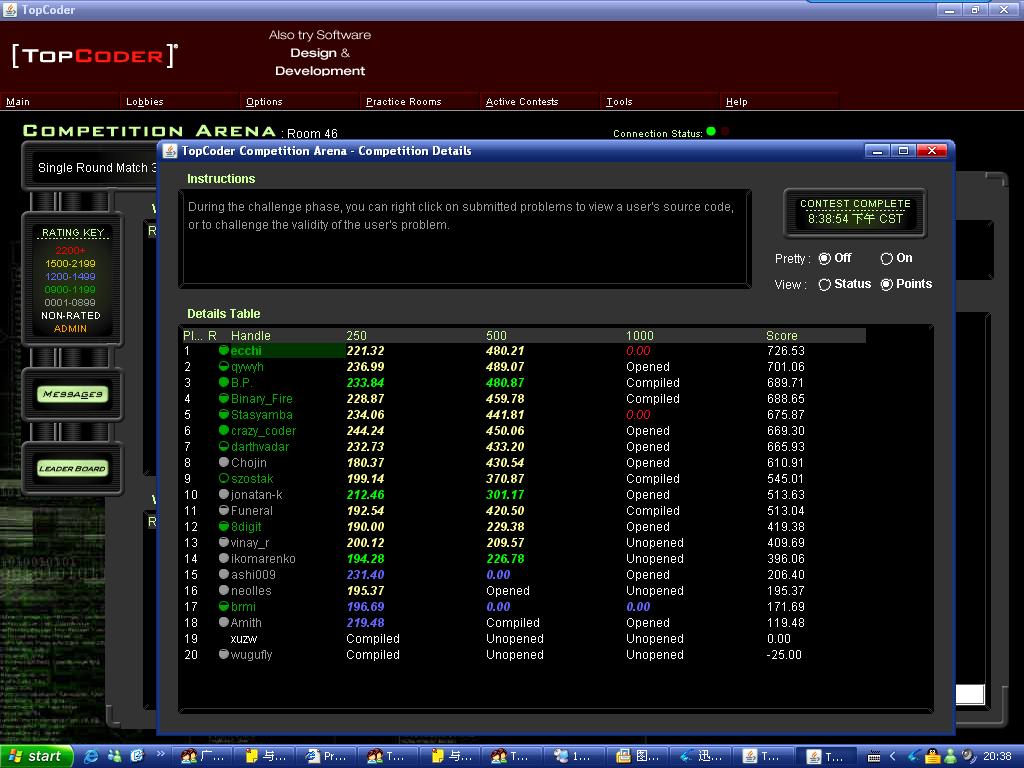The width and height of the screenshot is (1024, 768).
Task: Click crazy_coder's 250 score 244.24
Action: tap(365, 430)
